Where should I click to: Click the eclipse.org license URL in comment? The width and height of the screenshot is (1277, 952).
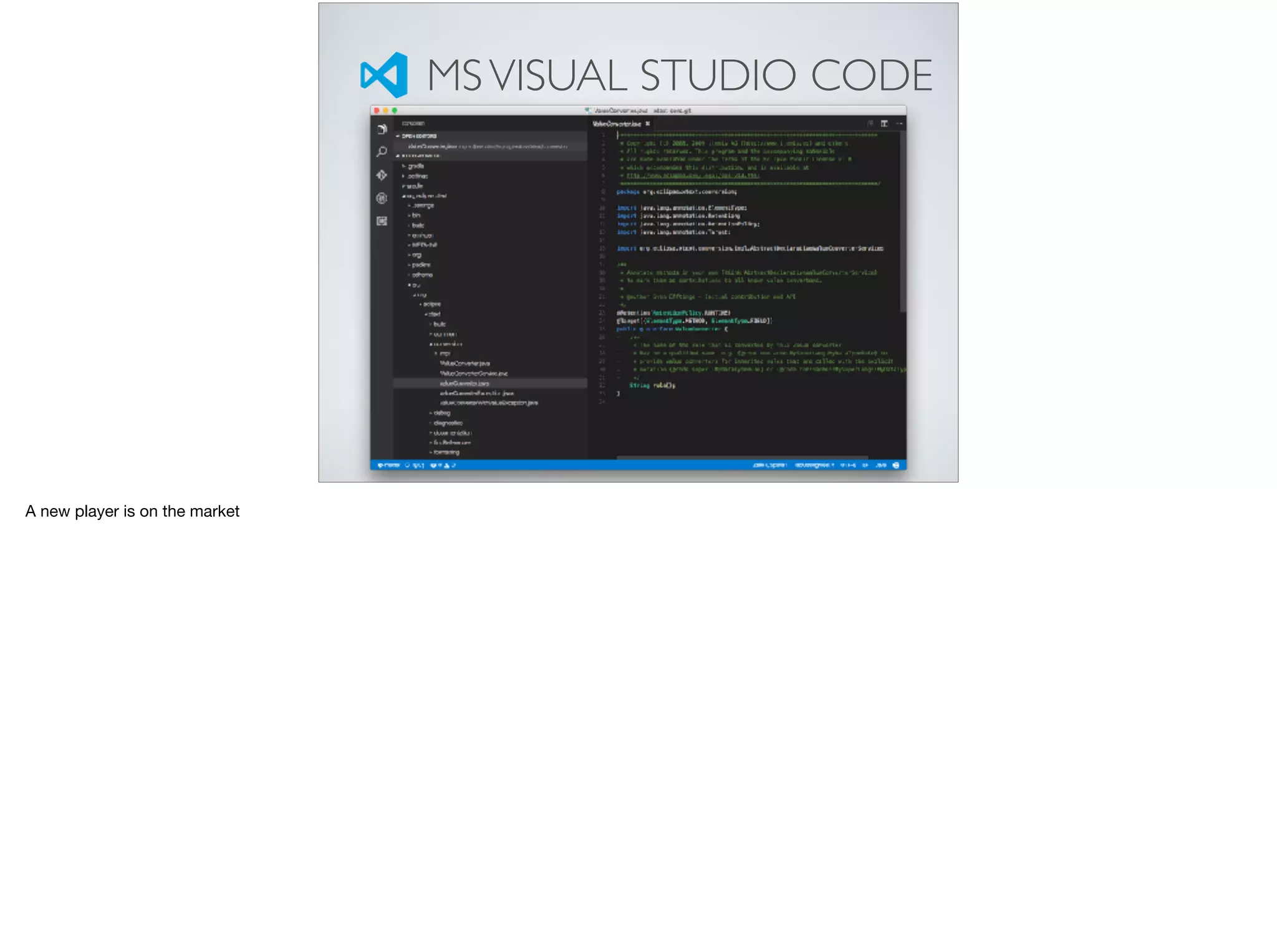click(693, 176)
